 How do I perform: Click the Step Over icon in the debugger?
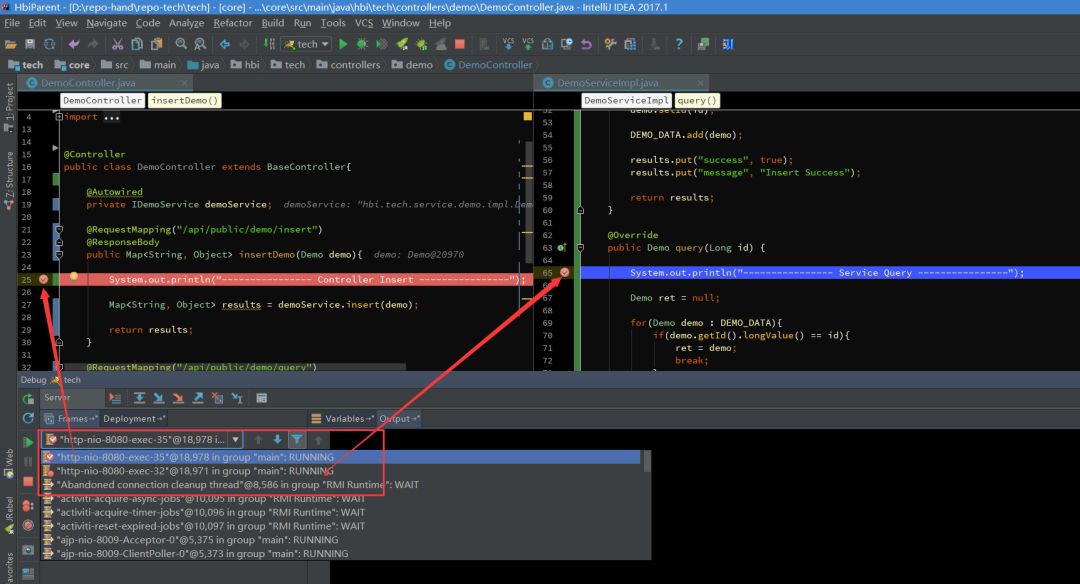click(x=139, y=398)
